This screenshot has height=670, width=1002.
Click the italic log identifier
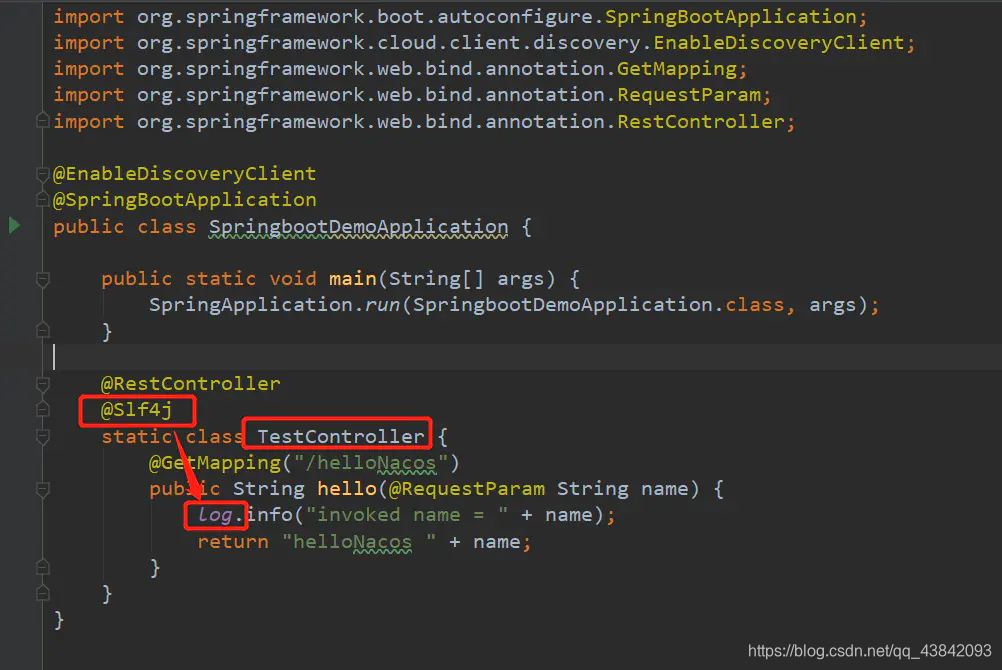215,515
